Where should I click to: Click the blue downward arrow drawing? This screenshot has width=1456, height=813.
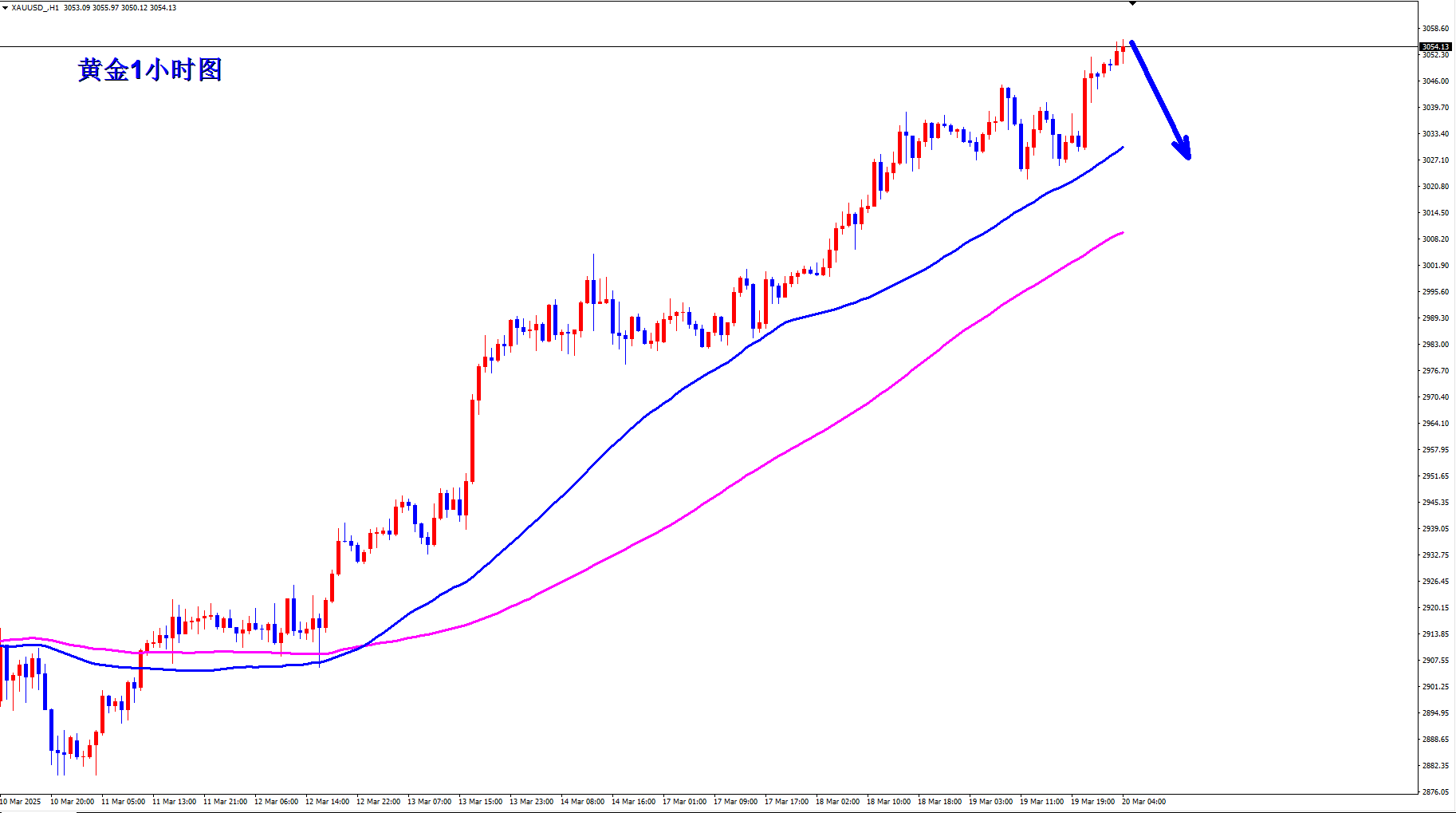pyautogui.click(x=1158, y=97)
